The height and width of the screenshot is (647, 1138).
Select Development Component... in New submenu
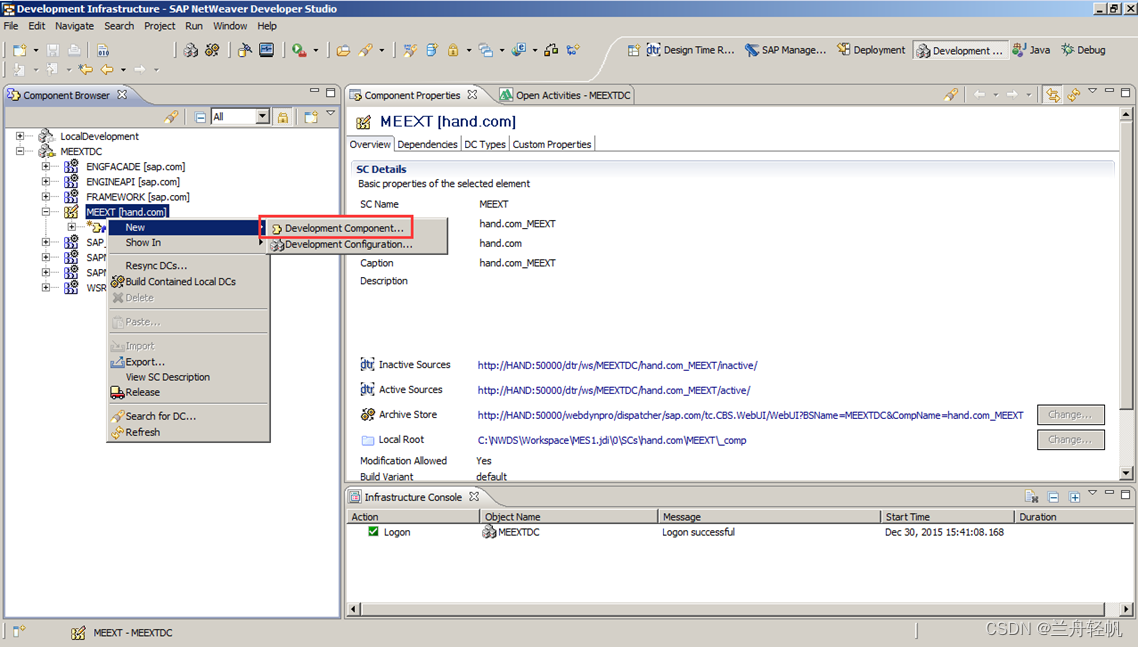click(337, 228)
